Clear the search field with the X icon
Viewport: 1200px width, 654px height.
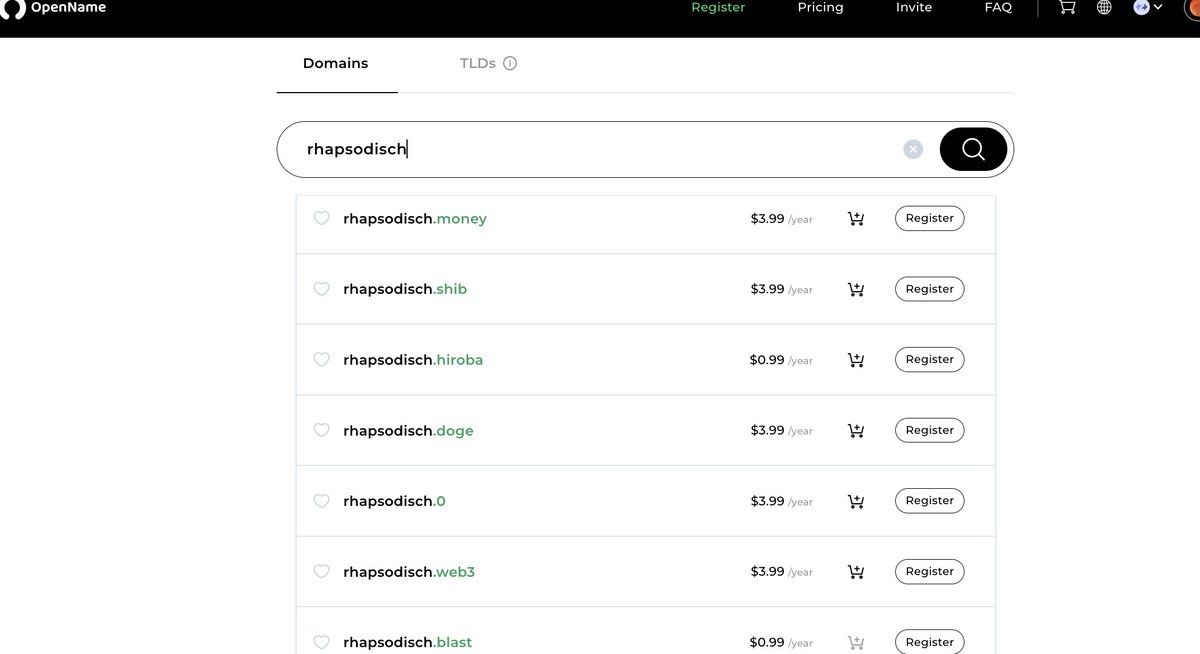point(913,149)
